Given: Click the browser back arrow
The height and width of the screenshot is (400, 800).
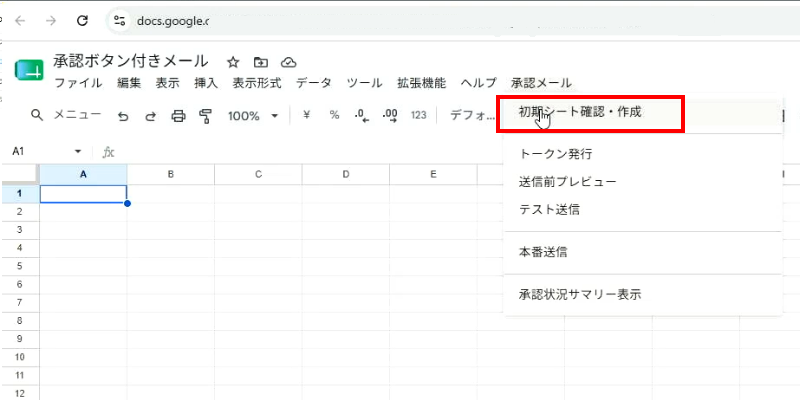Looking at the screenshot, I should (x=19, y=21).
